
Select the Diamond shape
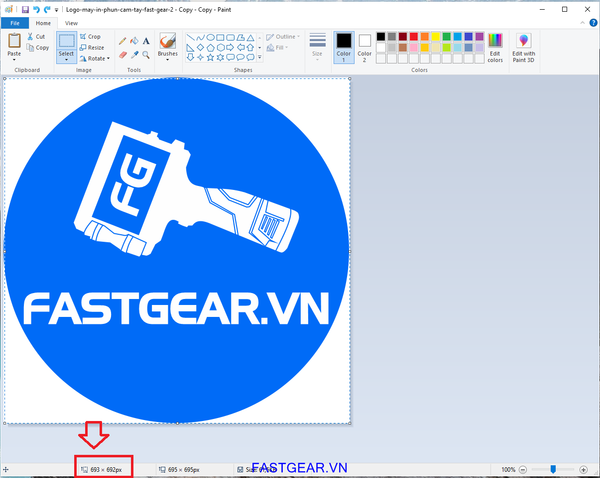click(x=200, y=47)
